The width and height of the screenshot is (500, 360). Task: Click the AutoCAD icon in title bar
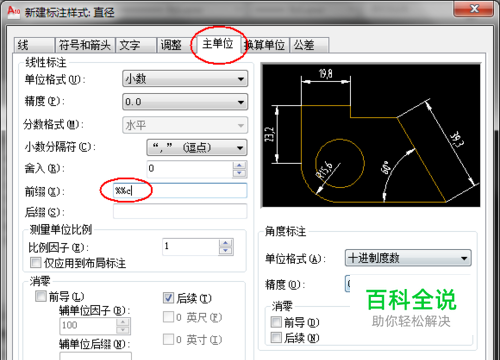14,12
